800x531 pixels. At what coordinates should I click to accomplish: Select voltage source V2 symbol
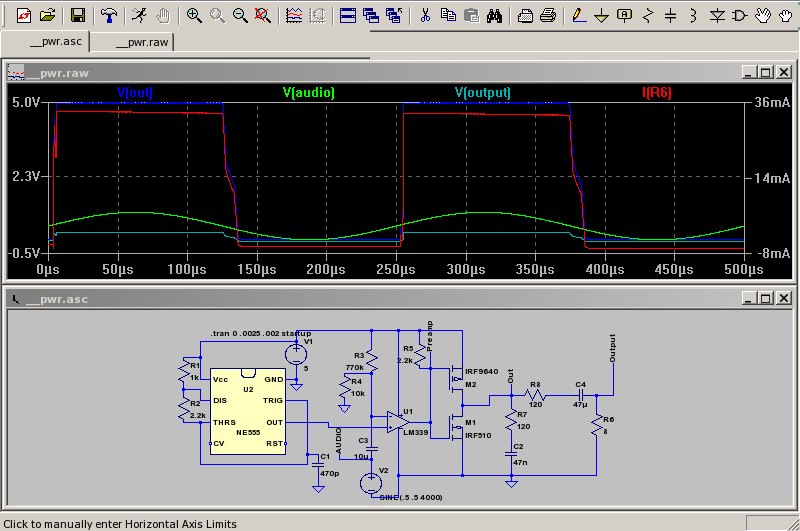coord(371,483)
